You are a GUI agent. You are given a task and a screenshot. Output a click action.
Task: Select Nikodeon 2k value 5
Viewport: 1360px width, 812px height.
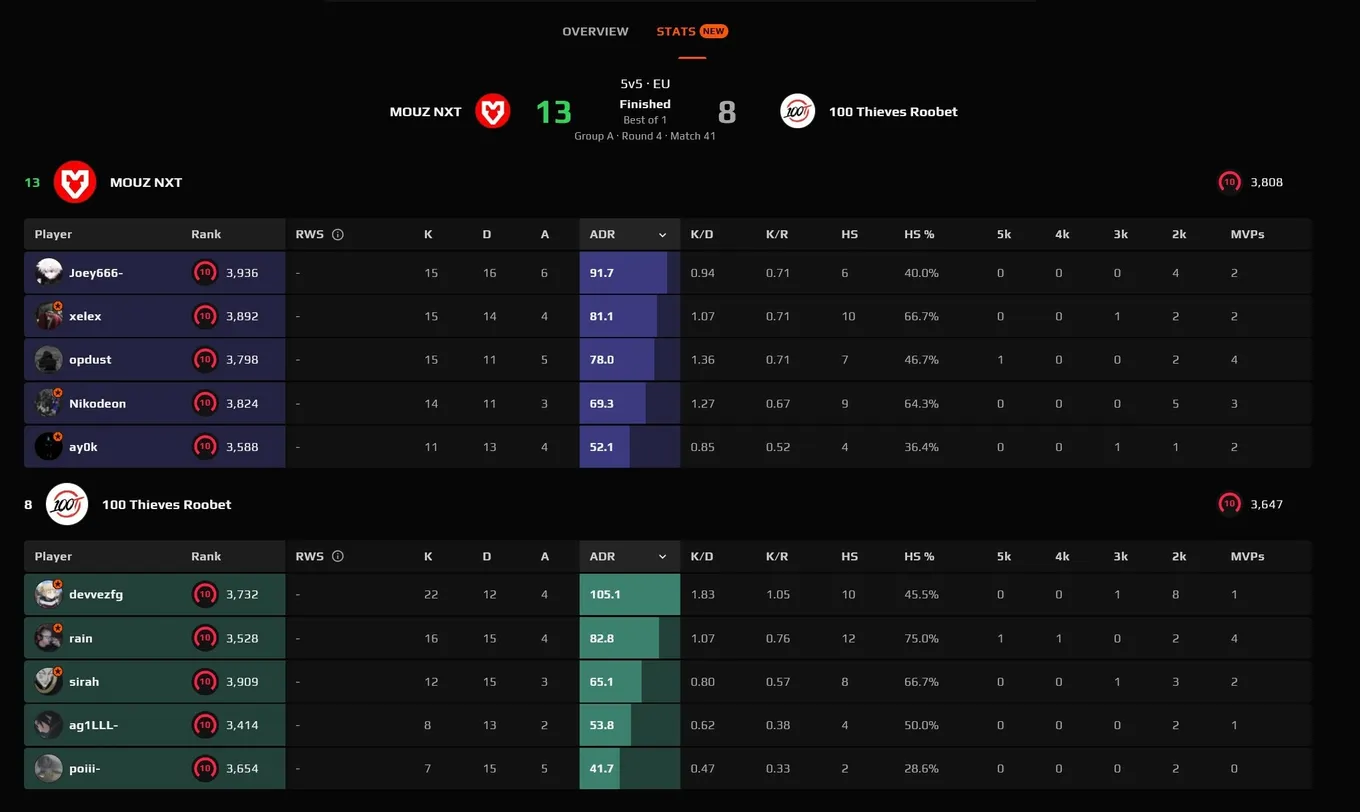point(1175,404)
